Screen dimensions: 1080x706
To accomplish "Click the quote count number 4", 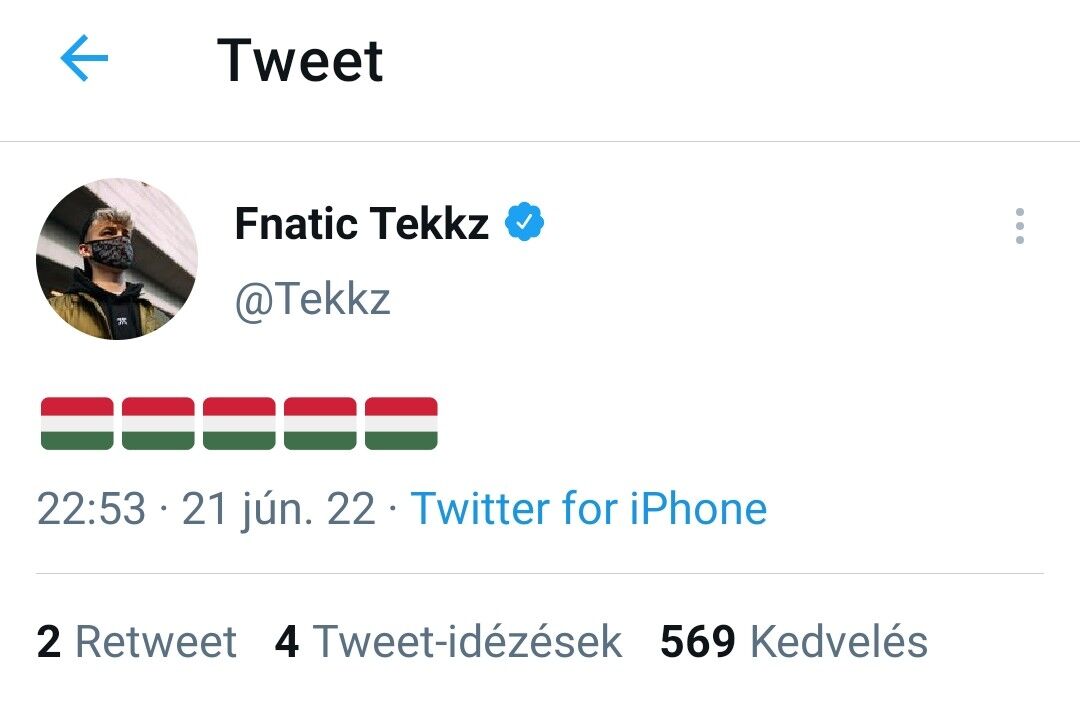I will [x=287, y=642].
